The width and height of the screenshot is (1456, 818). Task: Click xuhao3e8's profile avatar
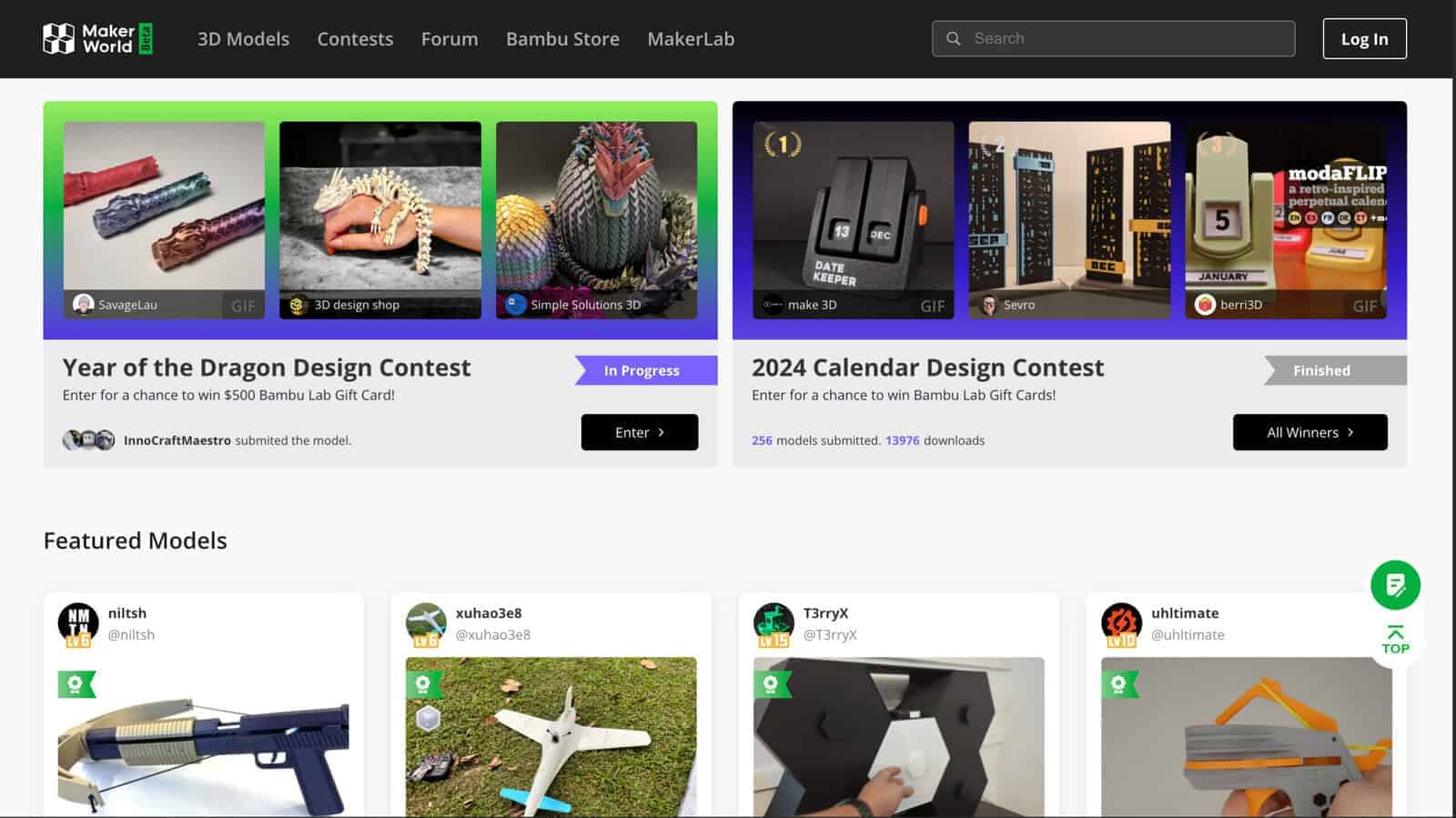click(x=426, y=622)
